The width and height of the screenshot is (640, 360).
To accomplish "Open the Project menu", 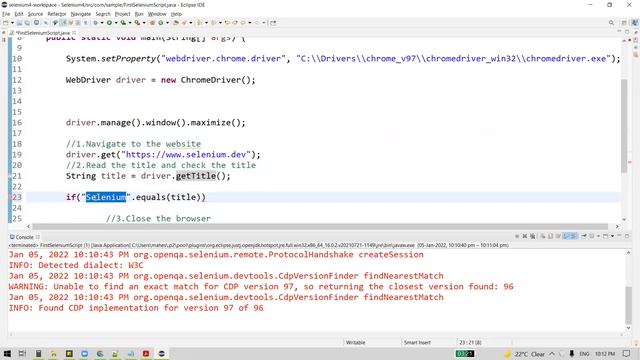I will [122, 14].
